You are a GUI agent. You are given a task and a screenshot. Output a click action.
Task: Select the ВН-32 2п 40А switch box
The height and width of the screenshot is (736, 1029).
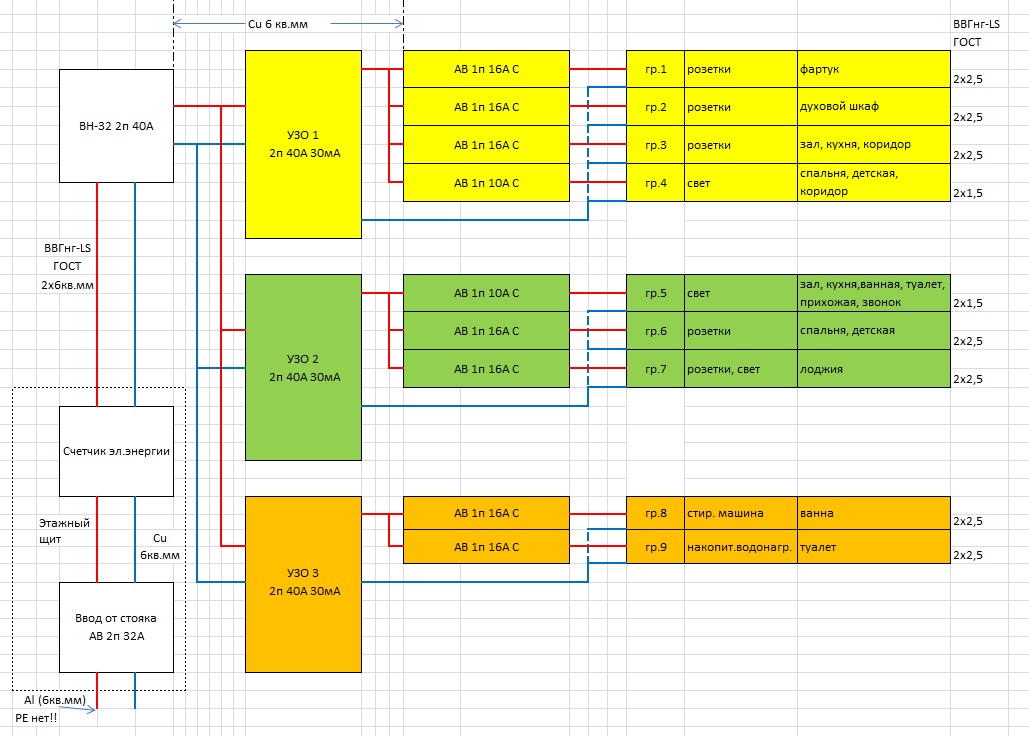point(116,126)
